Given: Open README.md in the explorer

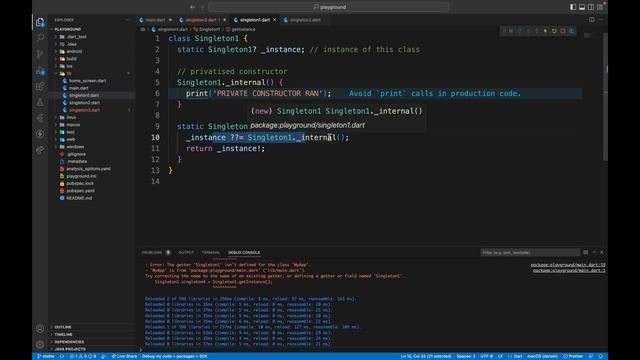Looking at the screenshot, I should [x=92, y=198].
